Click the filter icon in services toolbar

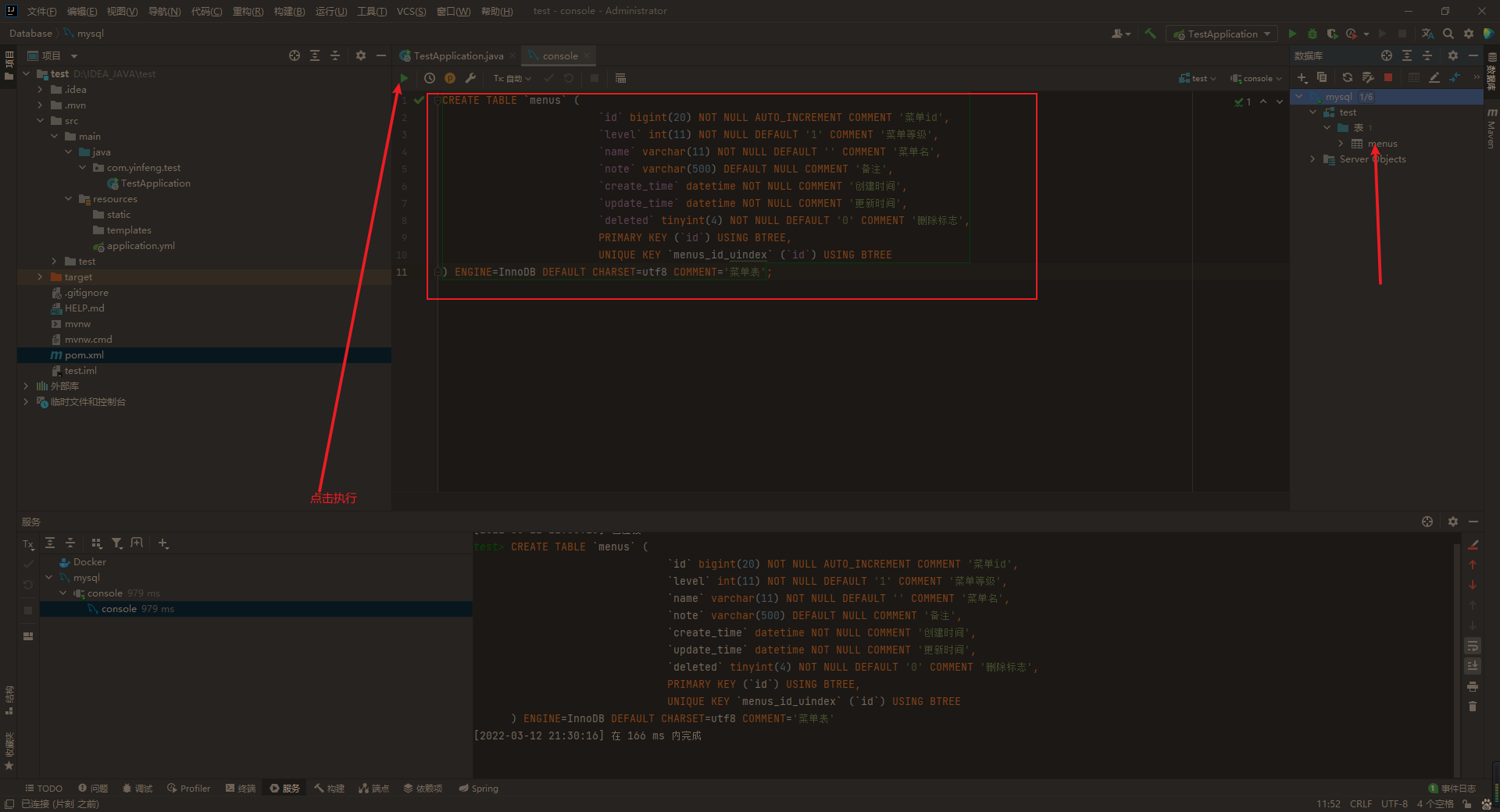click(116, 543)
